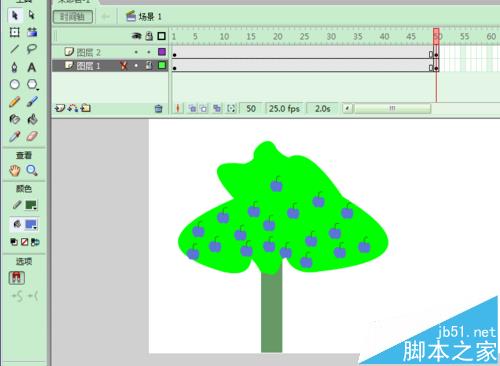Choose the Paint Bucket tool

pos(32,119)
